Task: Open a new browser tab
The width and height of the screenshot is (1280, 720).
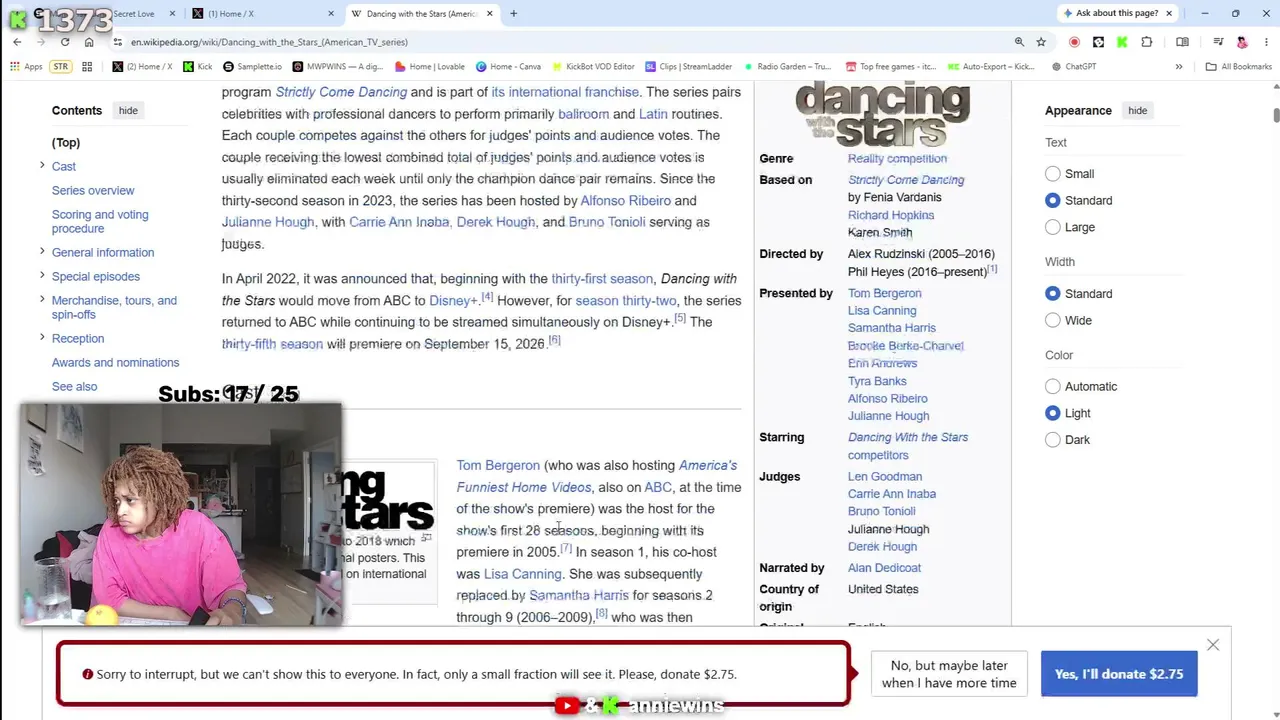Action: pyautogui.click(x=514, y=14)
